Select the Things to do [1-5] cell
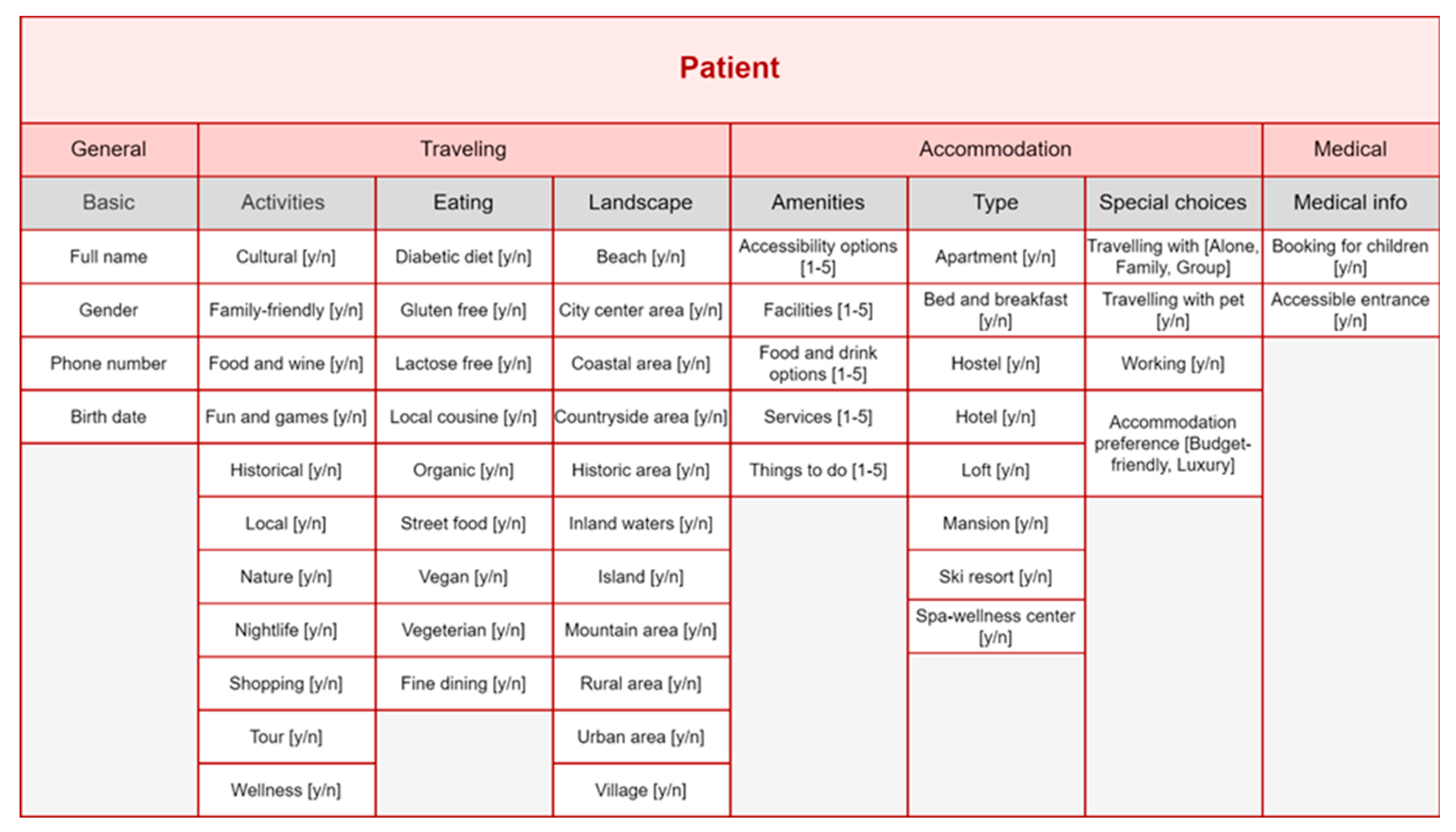Image resolution: width=1456 pixels, height=832 pixels. pos(818,470)
